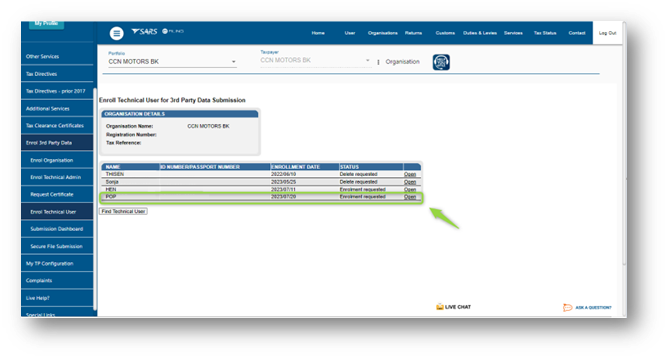Click the Log Out button
669x360 pixels.
click(607, 33)
